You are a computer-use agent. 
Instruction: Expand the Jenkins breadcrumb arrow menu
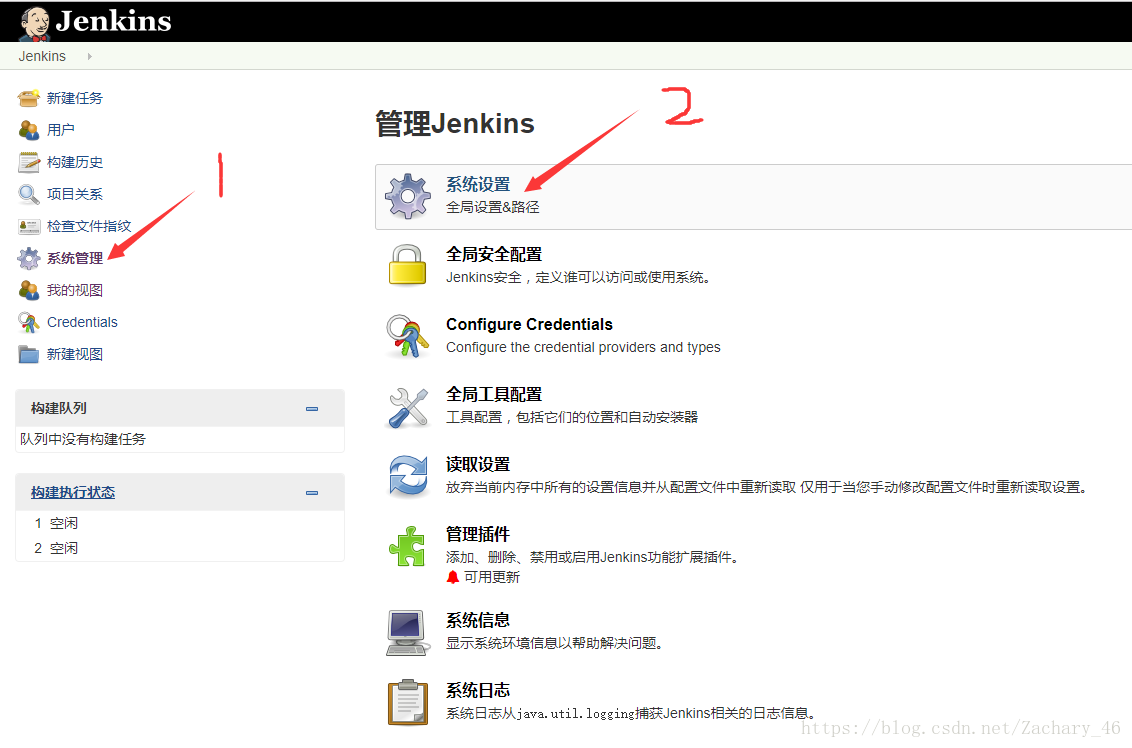pos(90,56)
